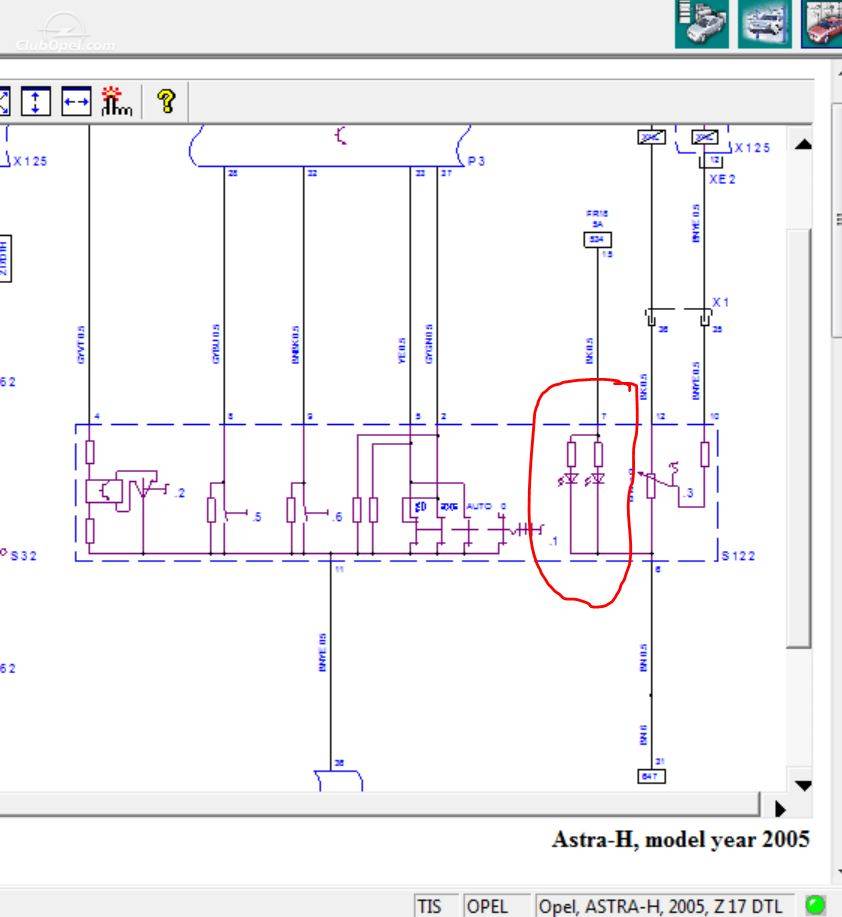Click the green status indicator light
The height and width of the screenshot is (917, 842).
click(815, 905)
